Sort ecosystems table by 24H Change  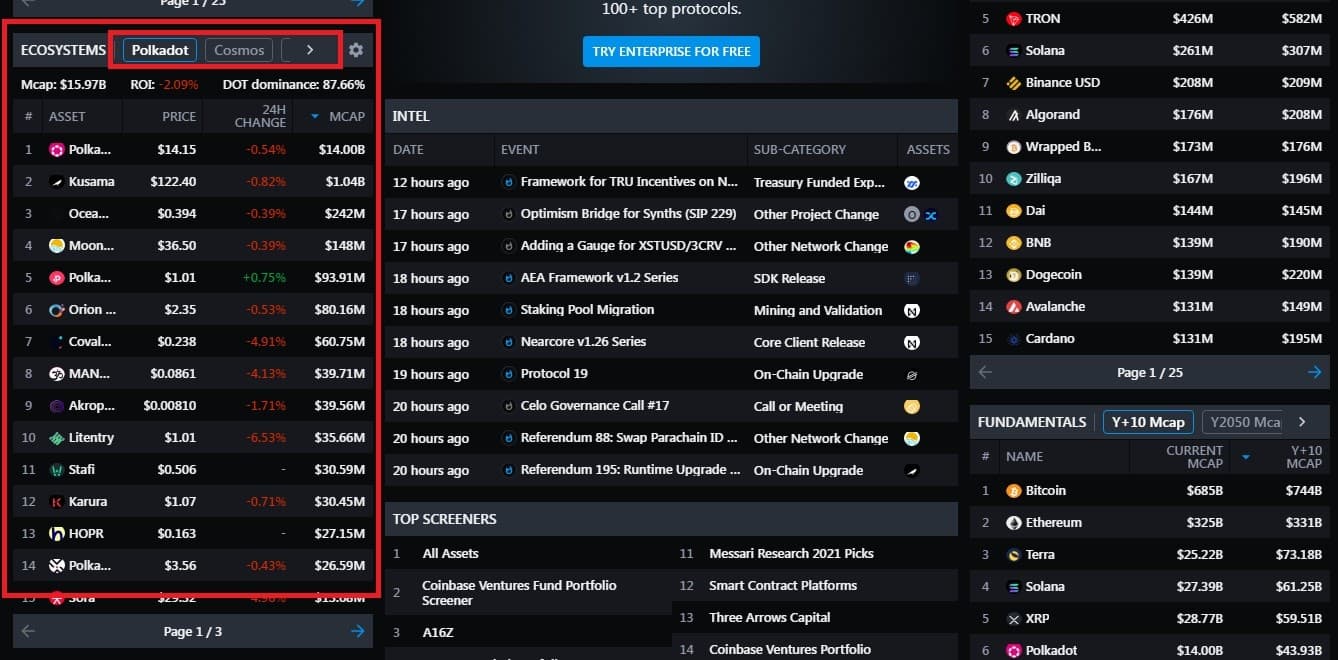pos(260,116)
